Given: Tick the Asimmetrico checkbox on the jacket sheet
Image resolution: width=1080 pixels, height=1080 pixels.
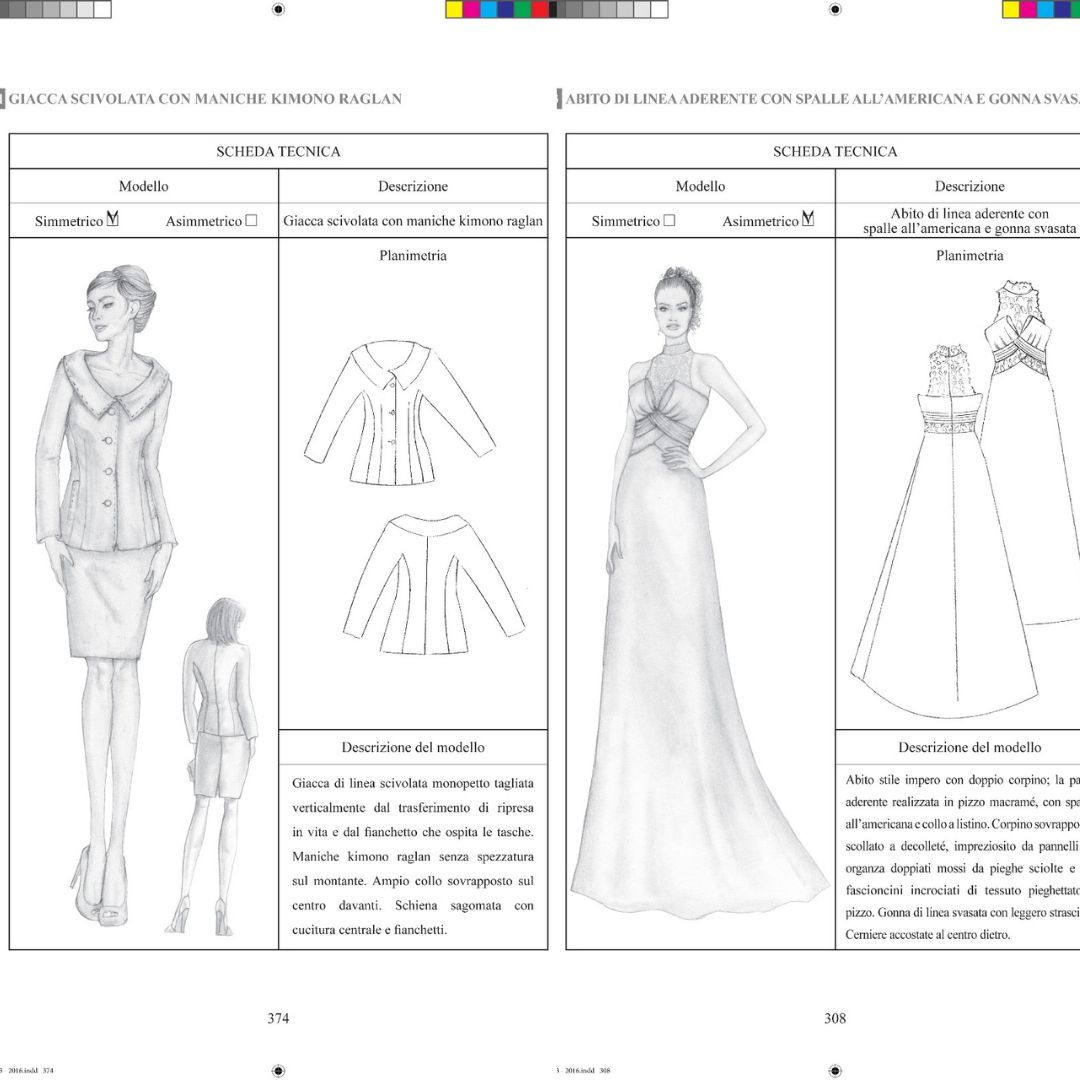Looking at the screenshot, I should (x=251, y=220).
